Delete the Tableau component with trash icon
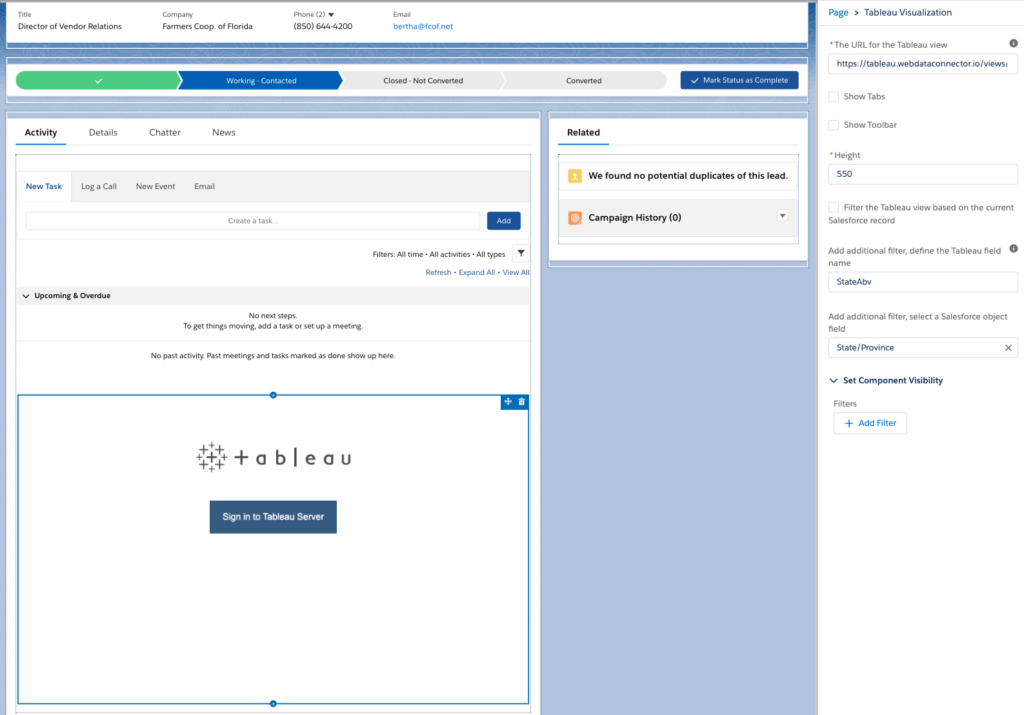Viewport: 1024px width, 715px height. pos(522,402)
